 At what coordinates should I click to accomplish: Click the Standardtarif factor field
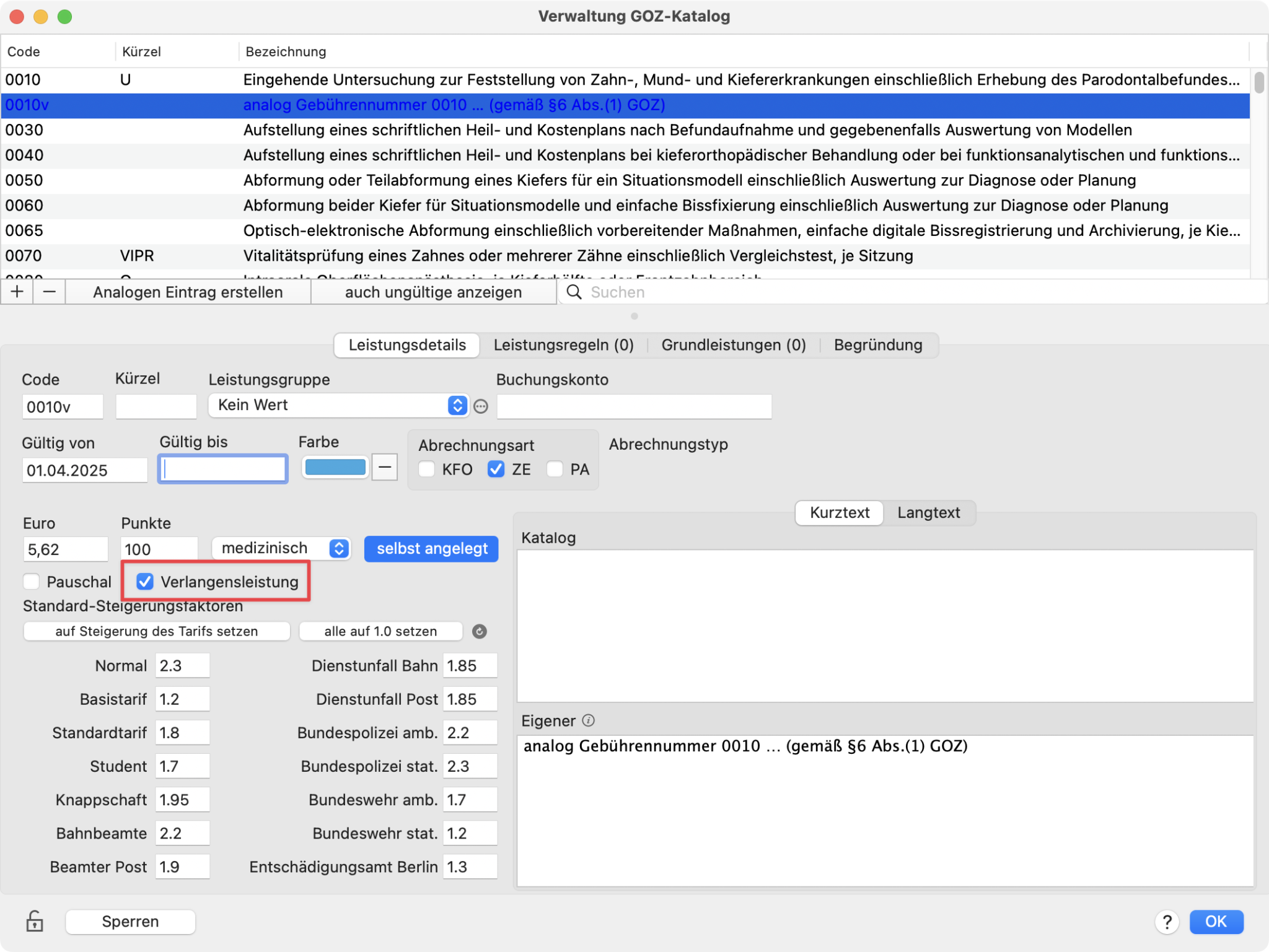[x=182, y=733]
